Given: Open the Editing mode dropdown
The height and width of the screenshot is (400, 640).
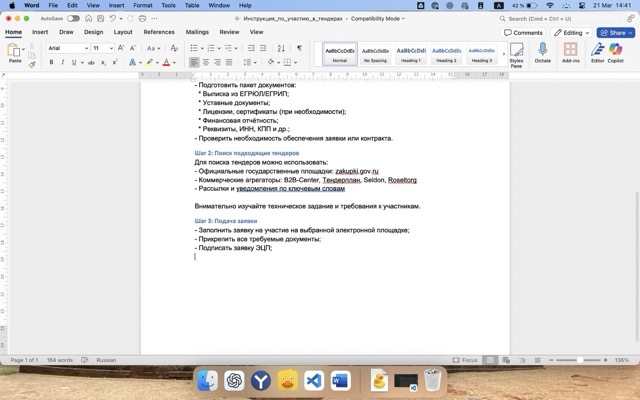Looking at the screenshot, I should point(572,32).
